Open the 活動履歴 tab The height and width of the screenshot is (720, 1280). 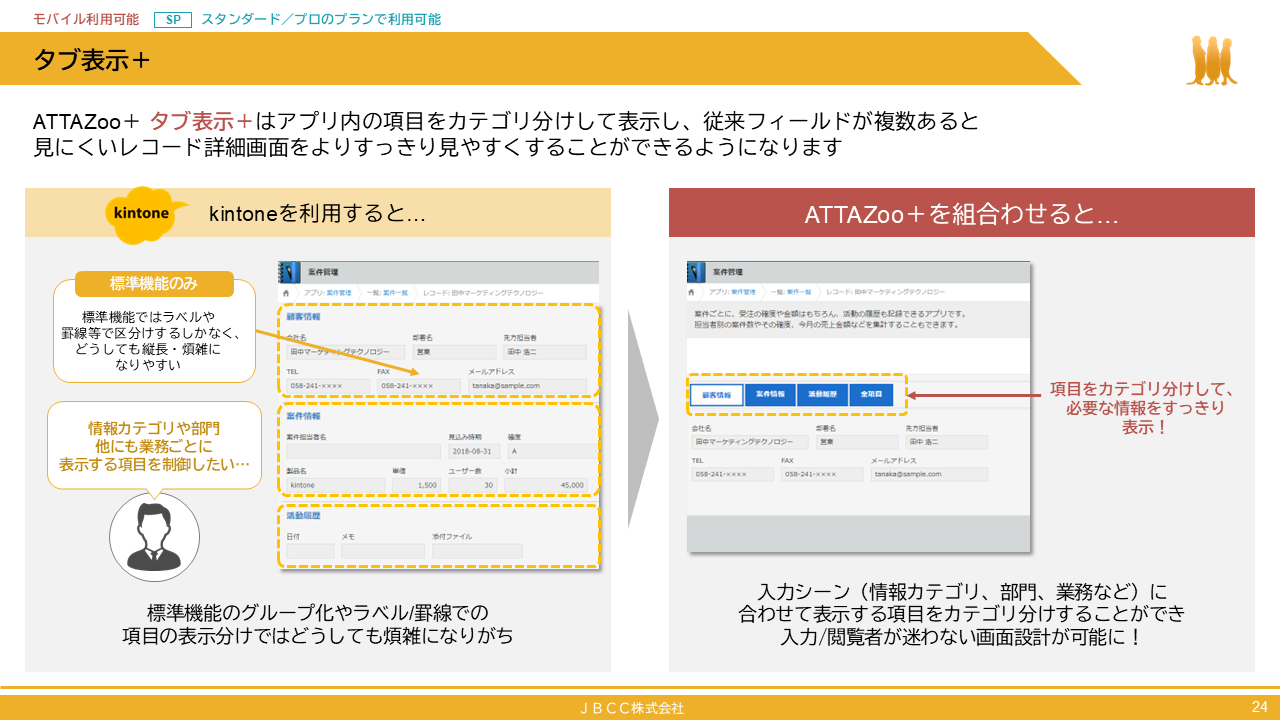click(x=823, y=394)
